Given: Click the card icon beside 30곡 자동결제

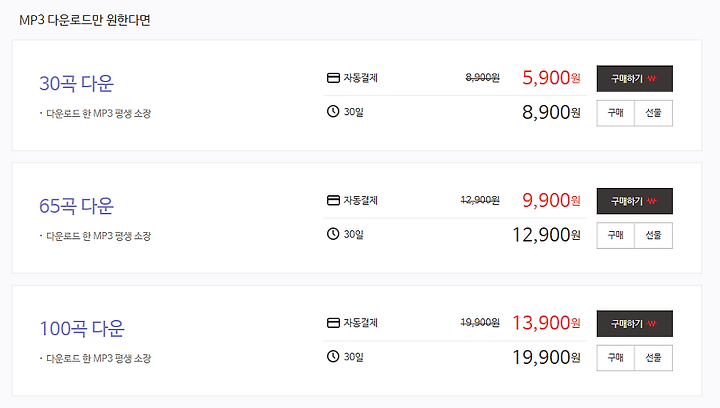Looking at the screenshot, I should [x=333, y=78].
